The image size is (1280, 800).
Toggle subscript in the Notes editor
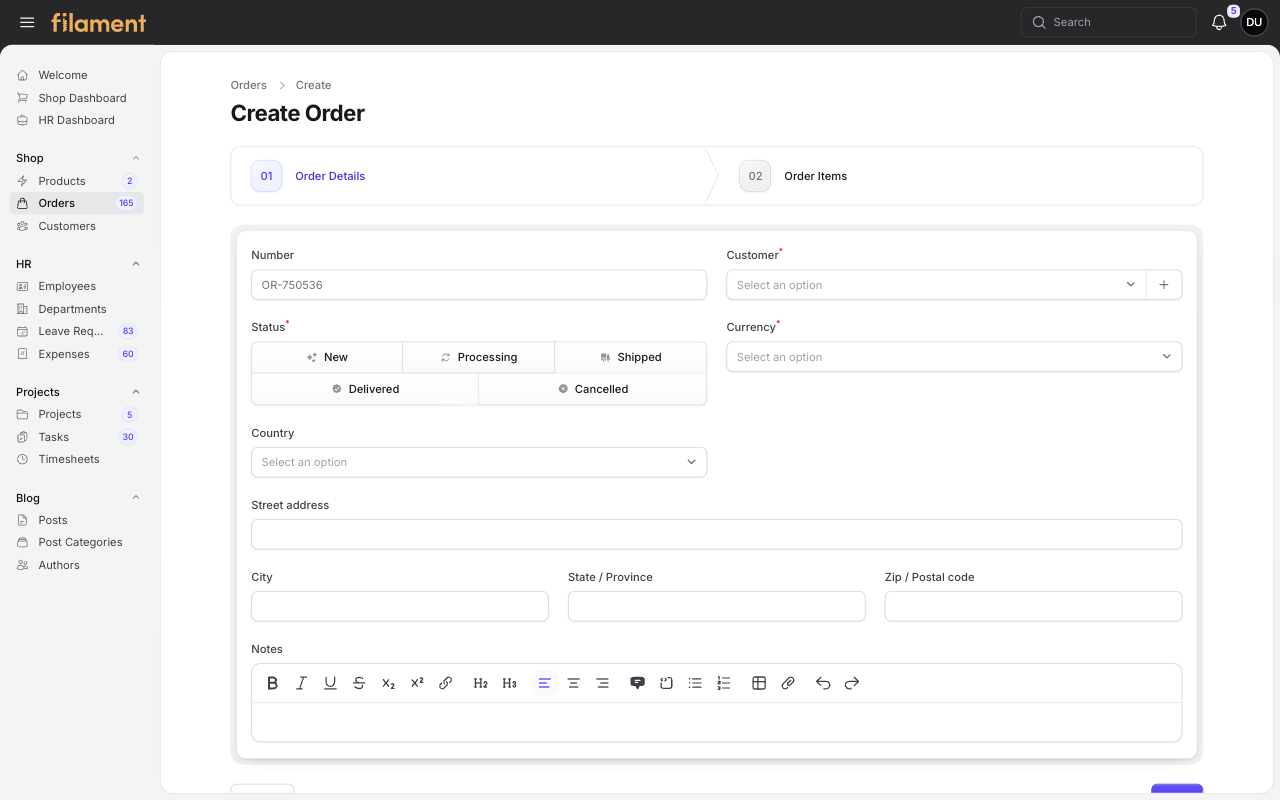click(388, 683)
